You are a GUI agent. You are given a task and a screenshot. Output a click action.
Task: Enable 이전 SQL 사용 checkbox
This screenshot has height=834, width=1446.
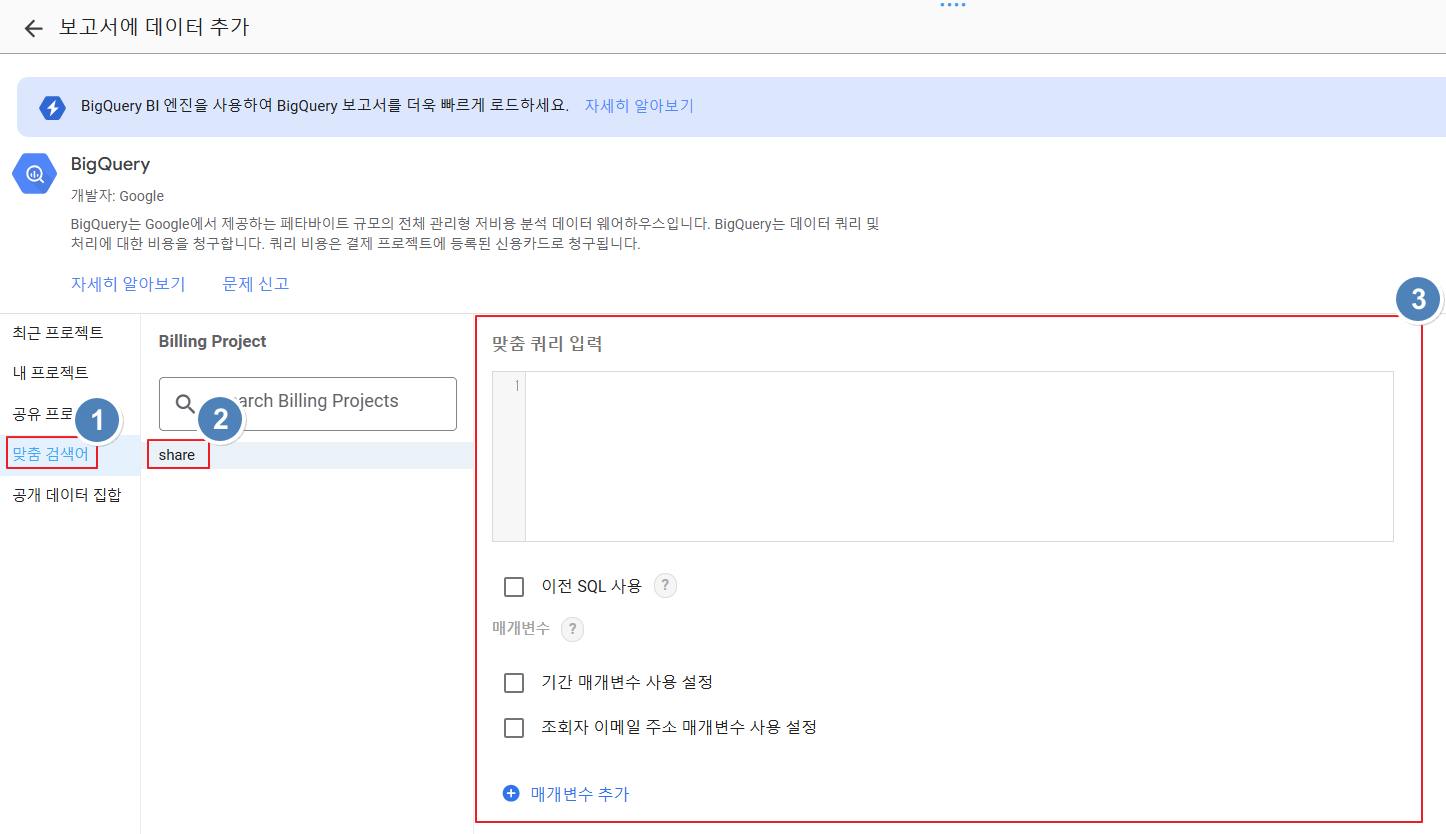click(514, 587)
